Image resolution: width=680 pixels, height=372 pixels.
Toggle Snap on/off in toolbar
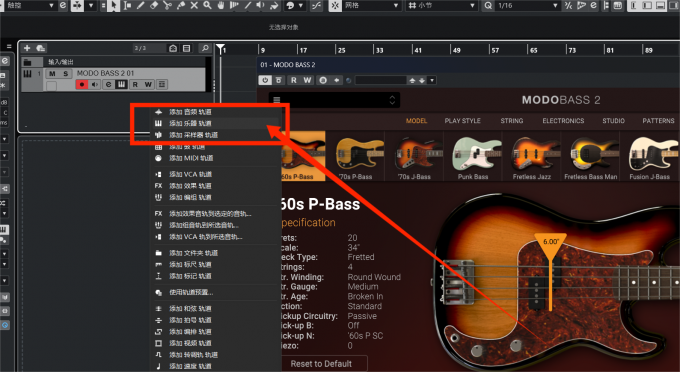335,5
